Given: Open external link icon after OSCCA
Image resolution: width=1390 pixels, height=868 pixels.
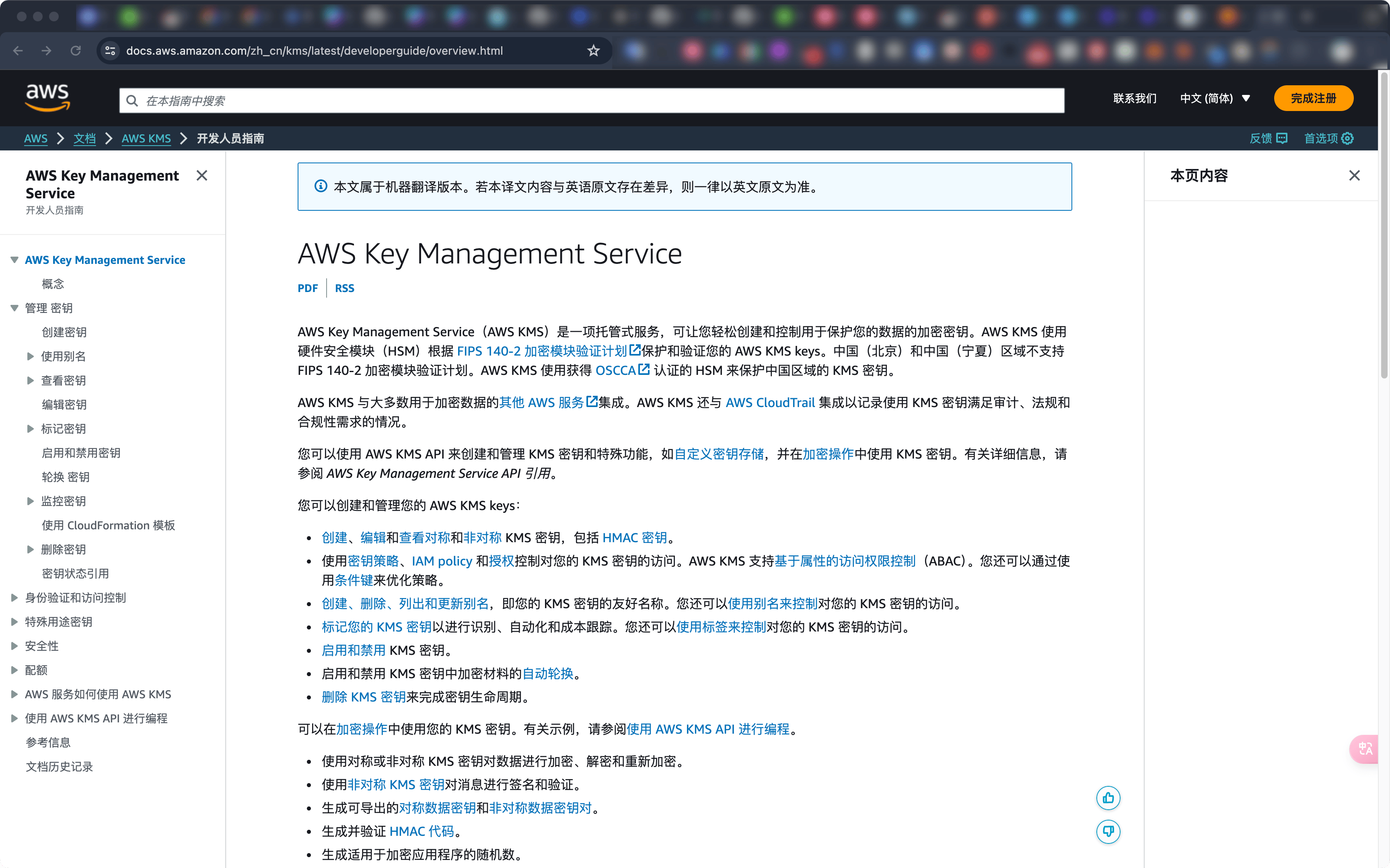Looking at the screenshot, I should (x=644, y=370).
